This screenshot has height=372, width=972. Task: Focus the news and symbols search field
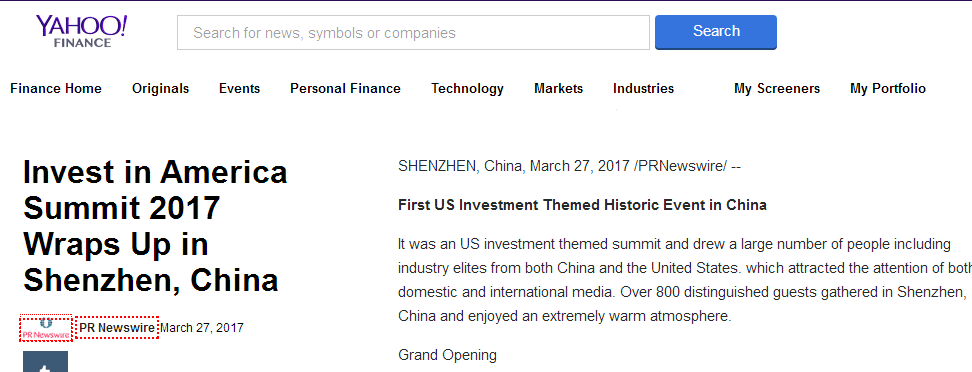point(413,32)
